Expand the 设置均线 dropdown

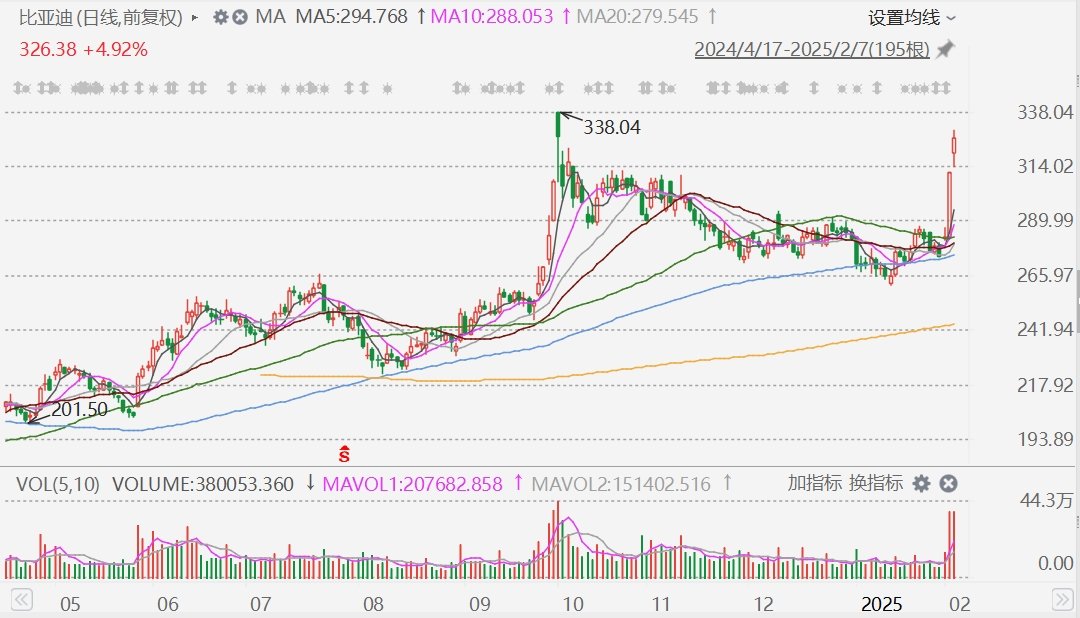tap(911, 18)
